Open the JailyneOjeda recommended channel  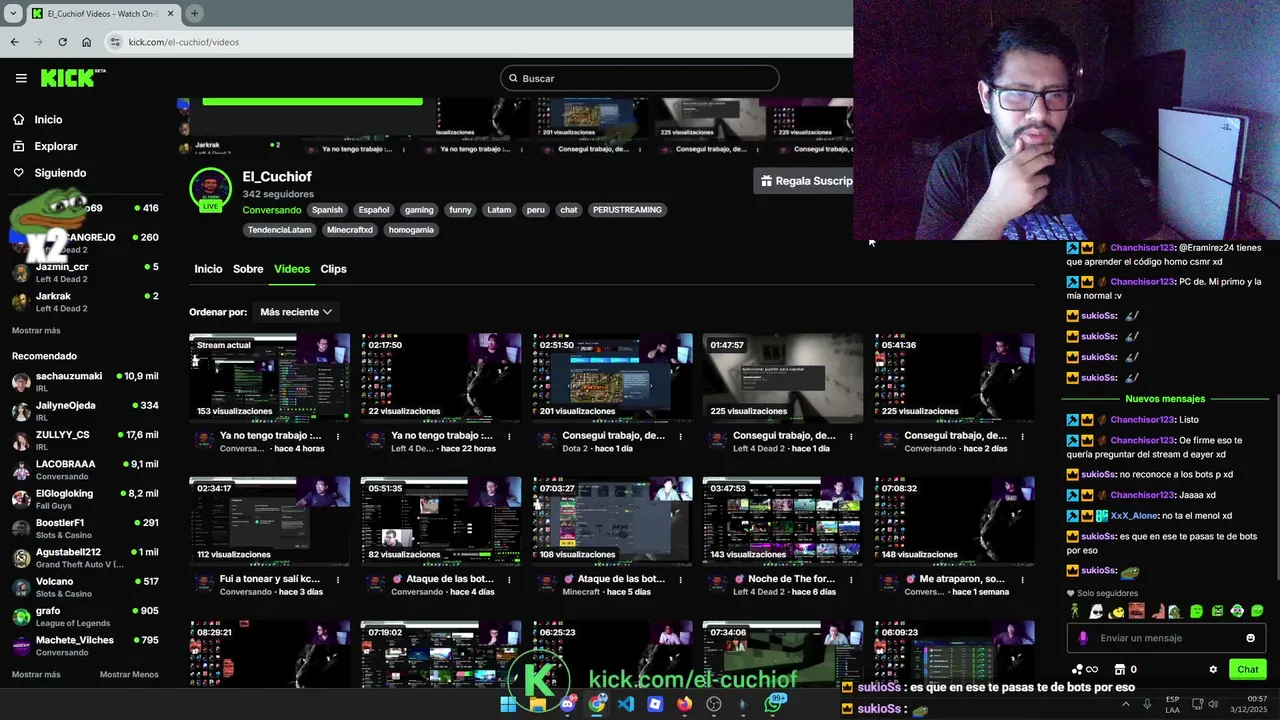click(85, 410)
